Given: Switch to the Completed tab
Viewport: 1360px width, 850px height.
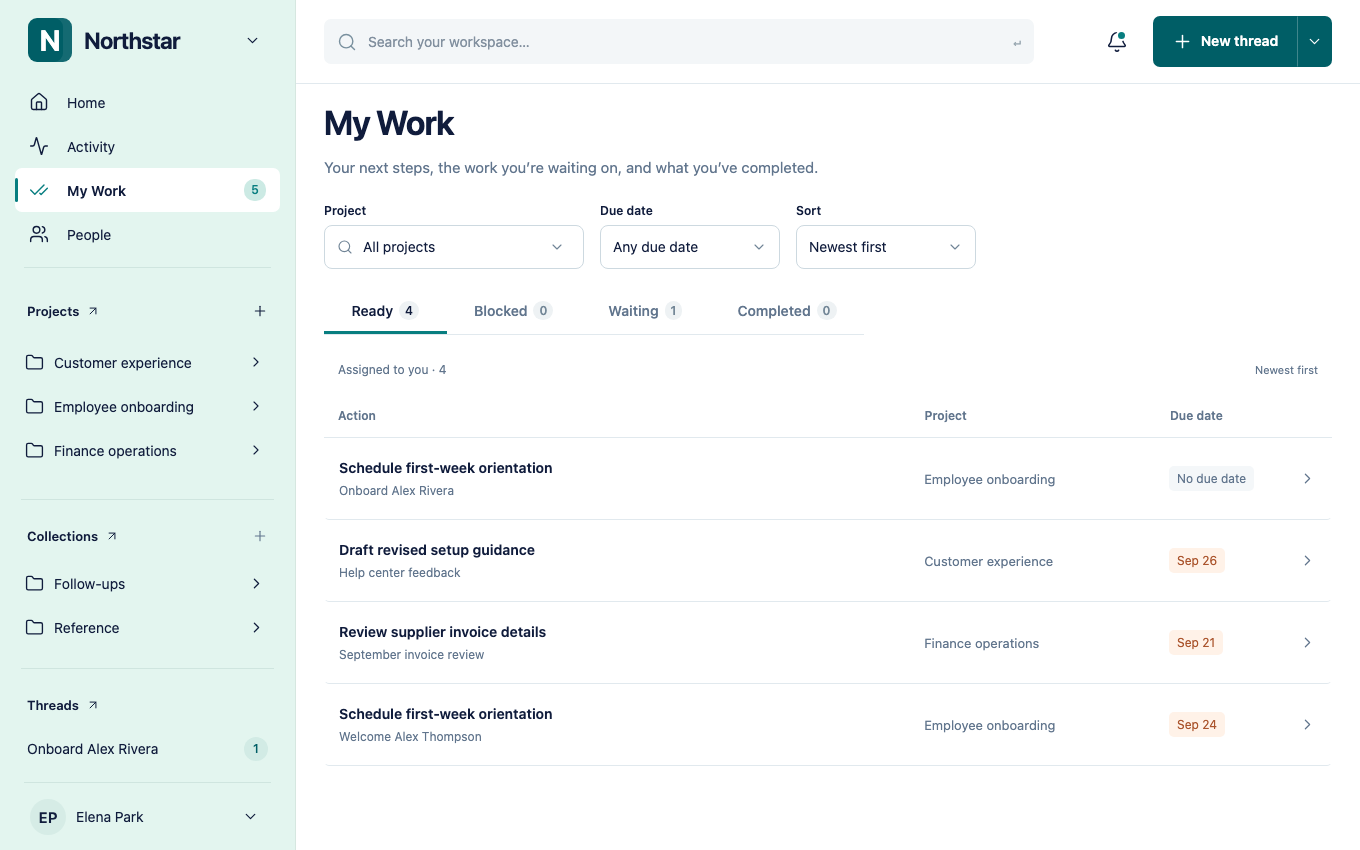Looking at the screenshot, I should (x=786, y=311).
